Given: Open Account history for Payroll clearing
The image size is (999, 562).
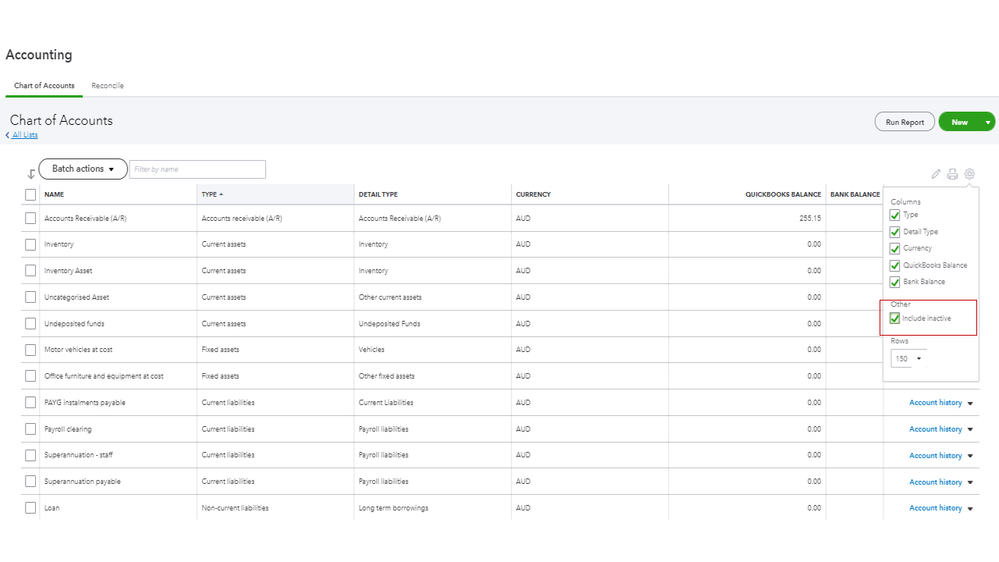Looking at the screenshot, I should coord(935,429).
